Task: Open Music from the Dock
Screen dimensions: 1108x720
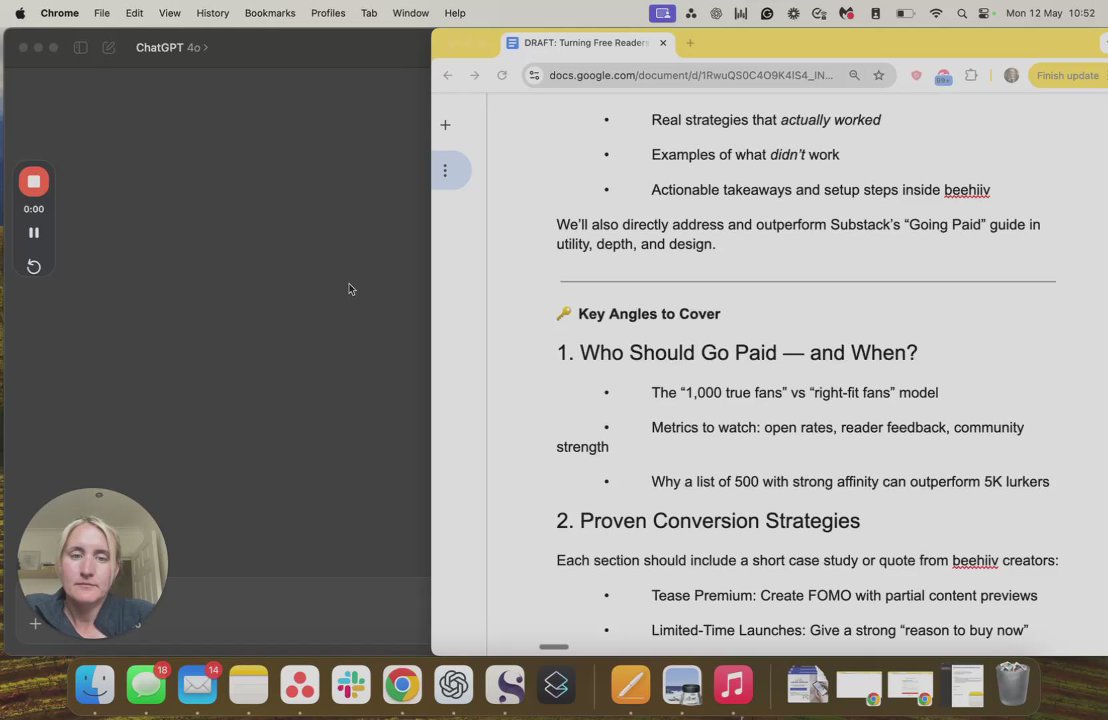Action: (733, 685)
